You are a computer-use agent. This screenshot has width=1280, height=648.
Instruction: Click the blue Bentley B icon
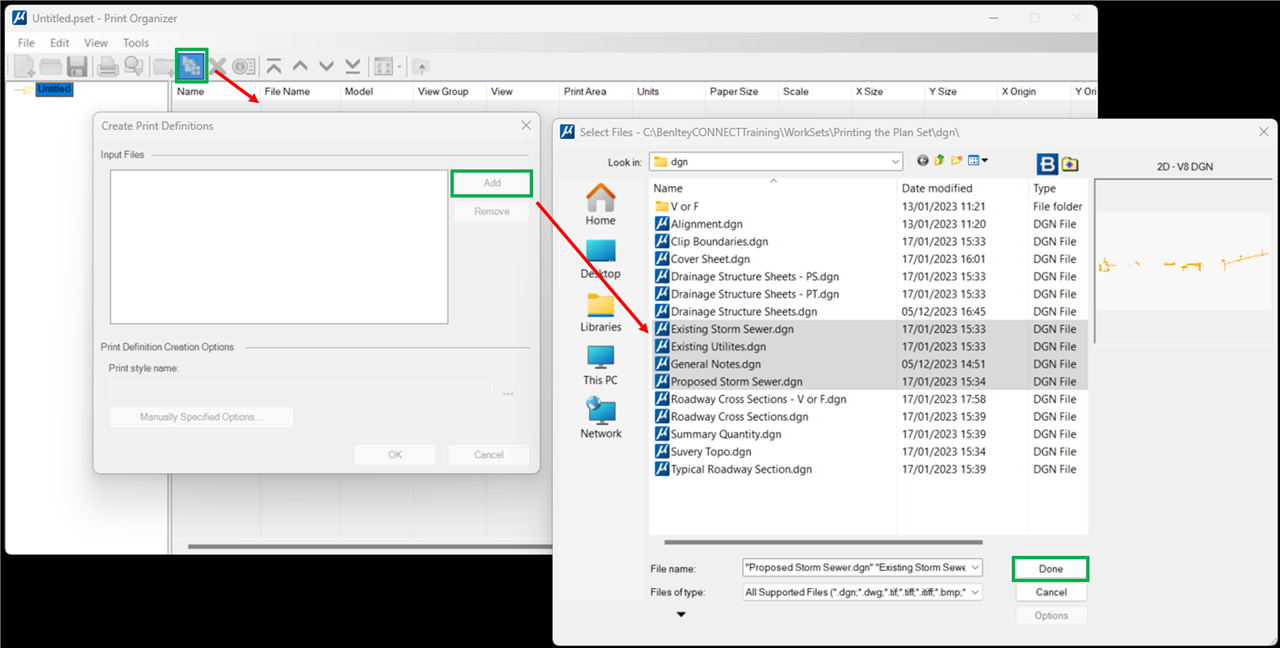click(x=1048, y=164)
